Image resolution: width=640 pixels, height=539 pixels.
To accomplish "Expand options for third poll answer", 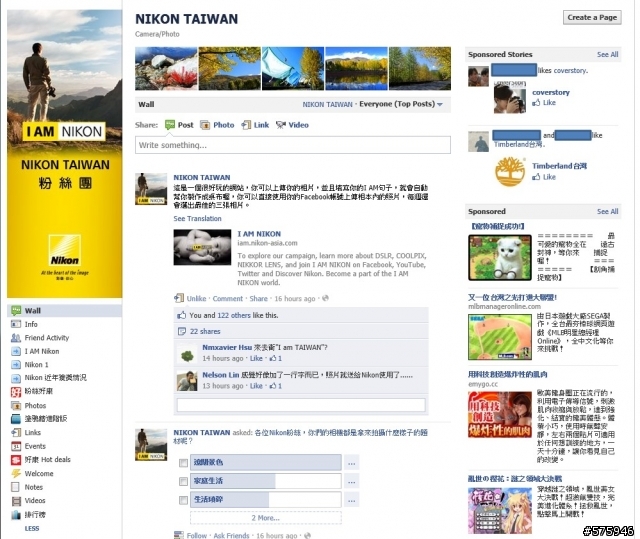I will pos(351,500).
